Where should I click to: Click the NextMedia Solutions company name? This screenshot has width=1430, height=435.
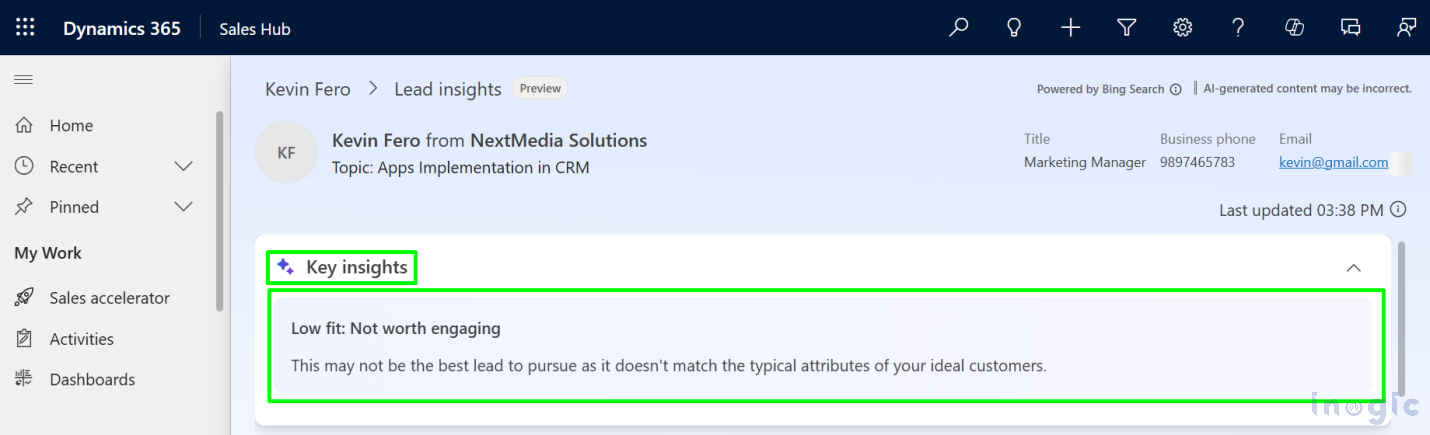[559, 140]
